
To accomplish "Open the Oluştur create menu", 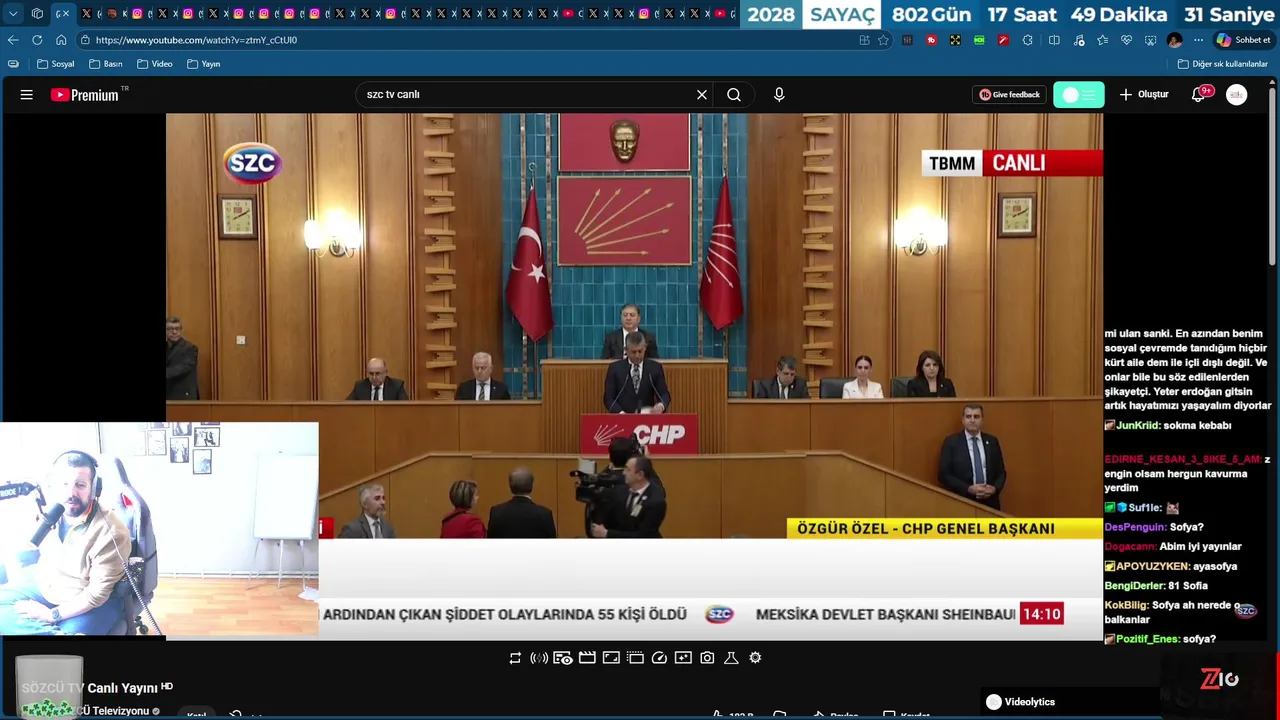I will [x=1144, y=95].
